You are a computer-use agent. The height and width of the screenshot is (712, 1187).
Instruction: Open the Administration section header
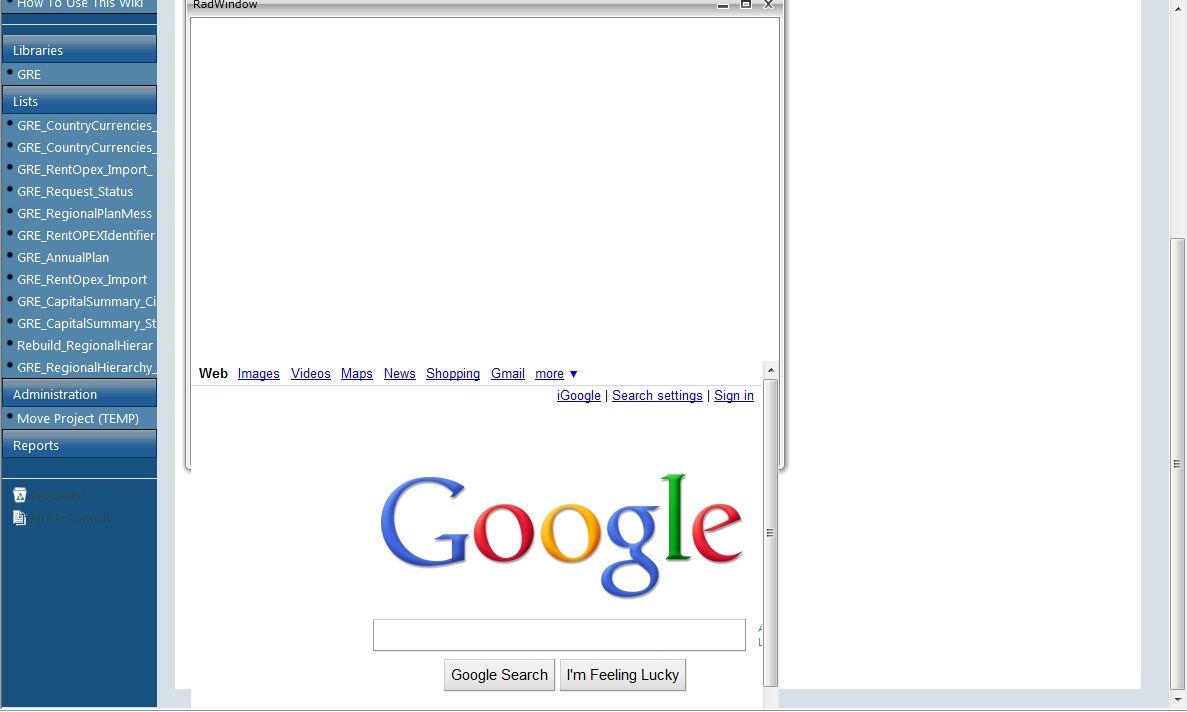tap(79, 394)
